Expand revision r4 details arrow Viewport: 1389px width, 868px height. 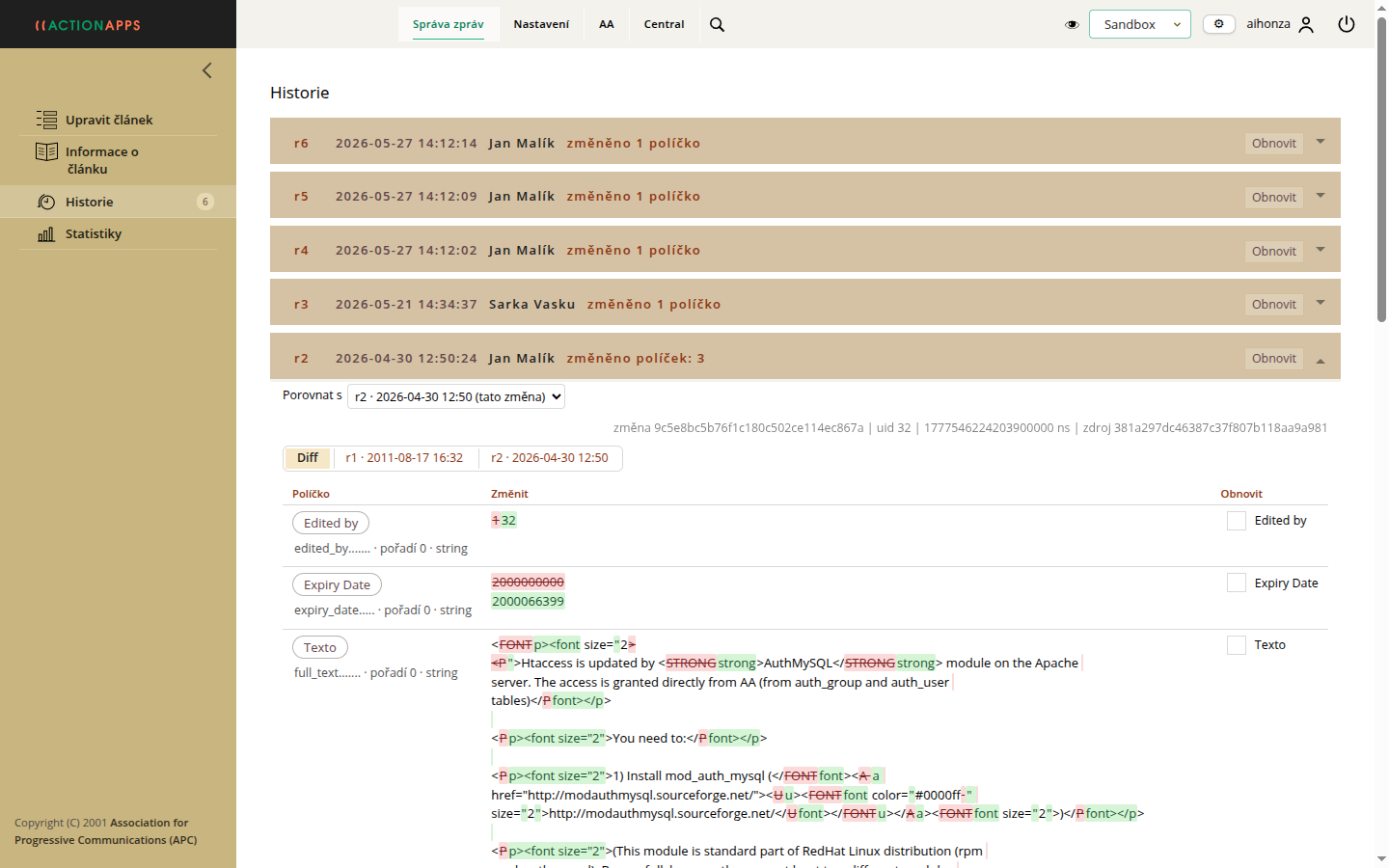tap(1321, 250)
